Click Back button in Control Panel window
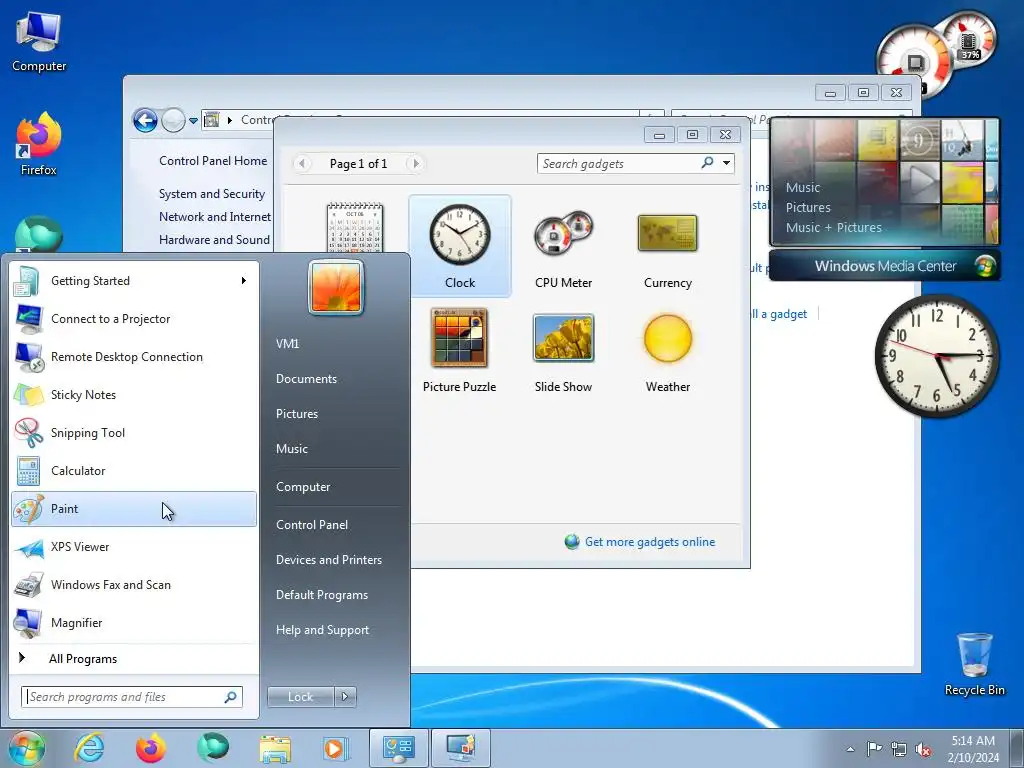The height and width of the screenshot is (768, 1024). (145, 120)
